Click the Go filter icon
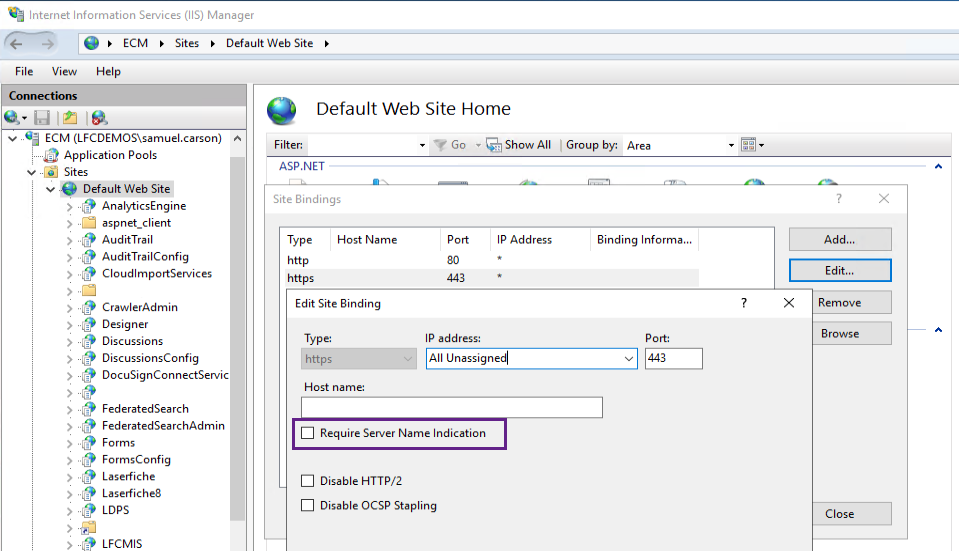 click(x=440, y=145)
